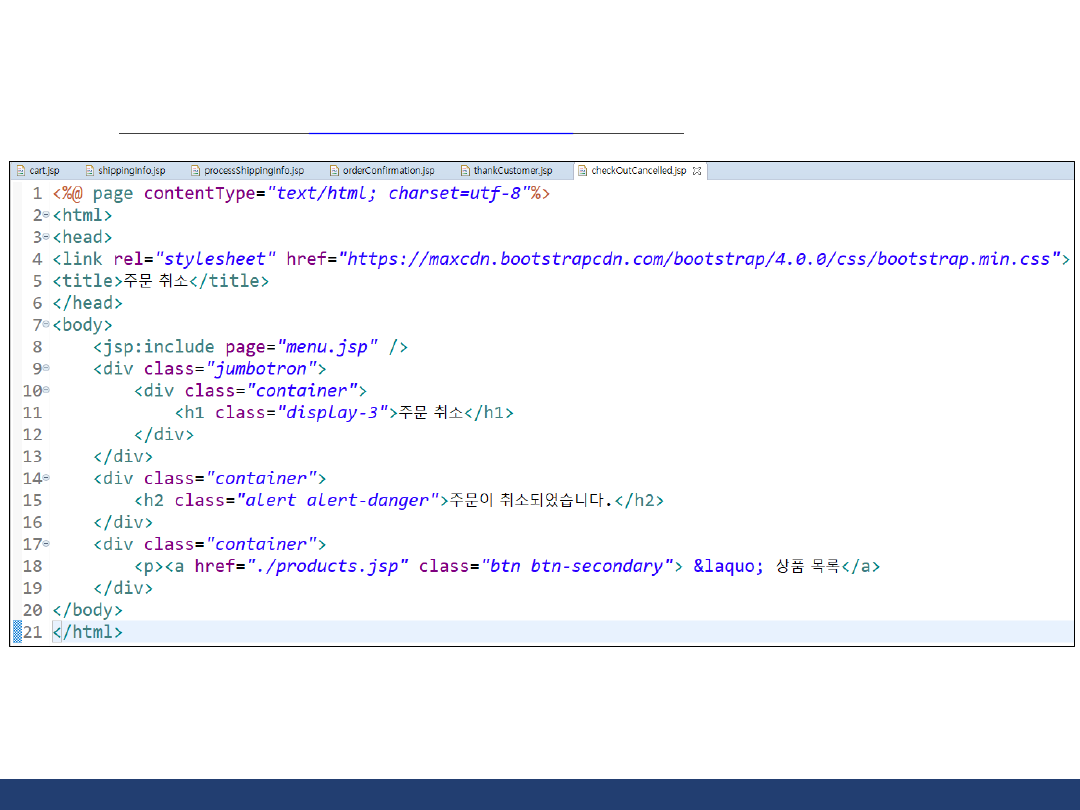Screen dimensions: 1080x810
Task: Click the file icon on cart.jsp tab
Action: coord(21,171)
